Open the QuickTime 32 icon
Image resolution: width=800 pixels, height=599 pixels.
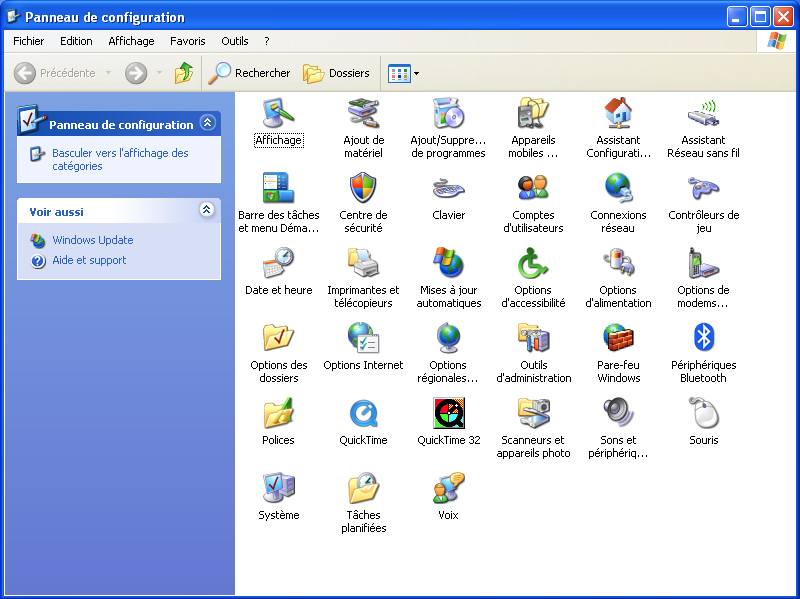tap(448, 413)
